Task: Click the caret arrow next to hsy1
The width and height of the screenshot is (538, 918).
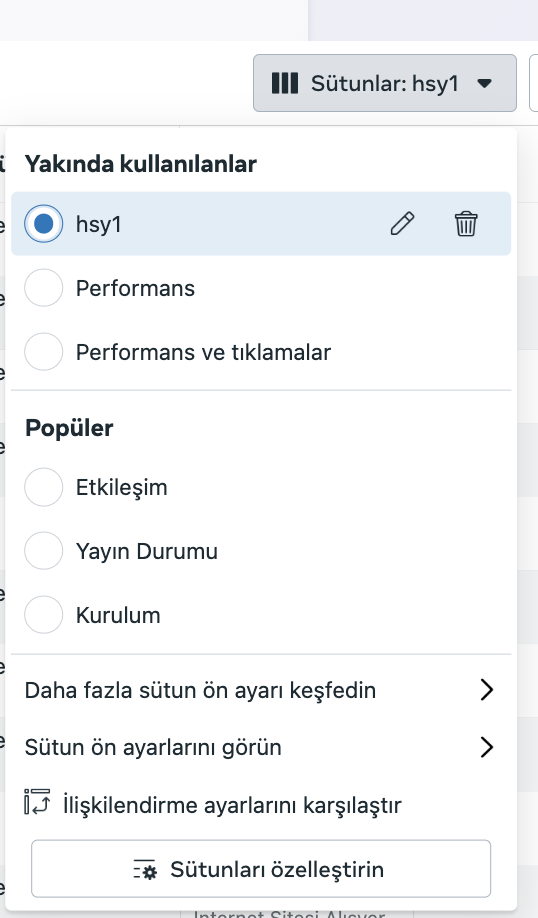Action: (484, 83)
